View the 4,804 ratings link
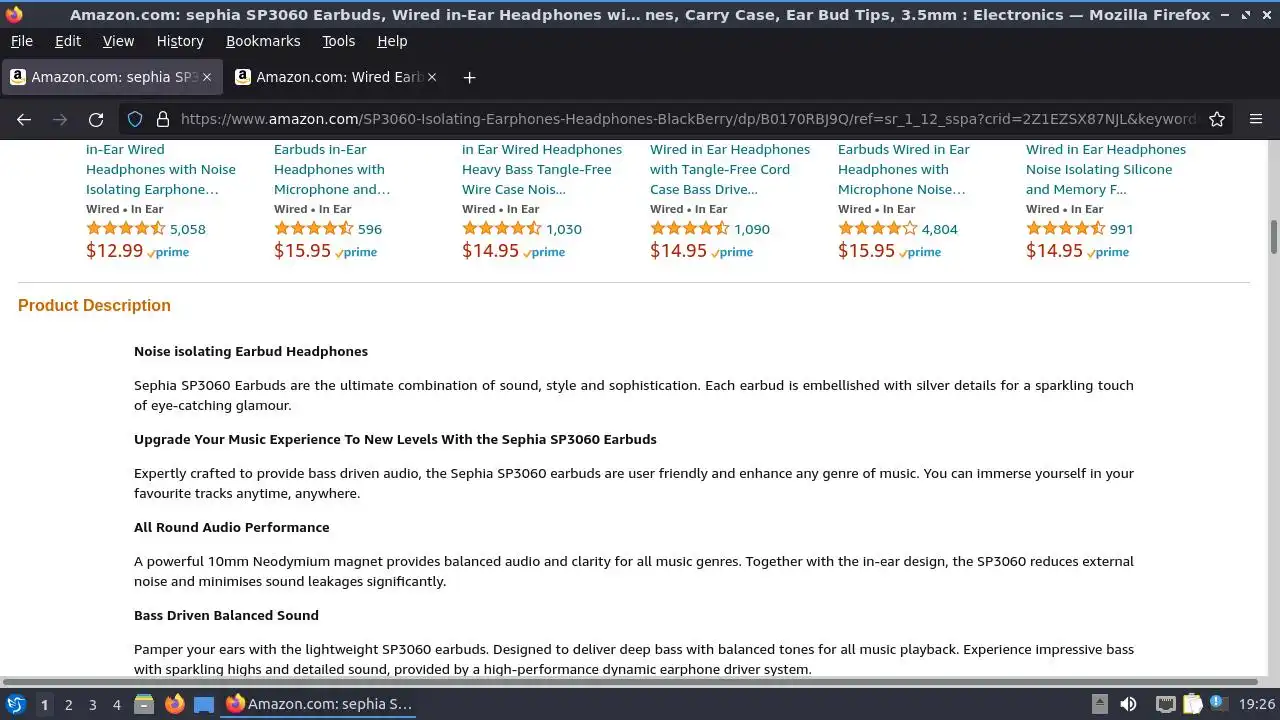This screenshot has height=720, width=1280. [940, 229]
